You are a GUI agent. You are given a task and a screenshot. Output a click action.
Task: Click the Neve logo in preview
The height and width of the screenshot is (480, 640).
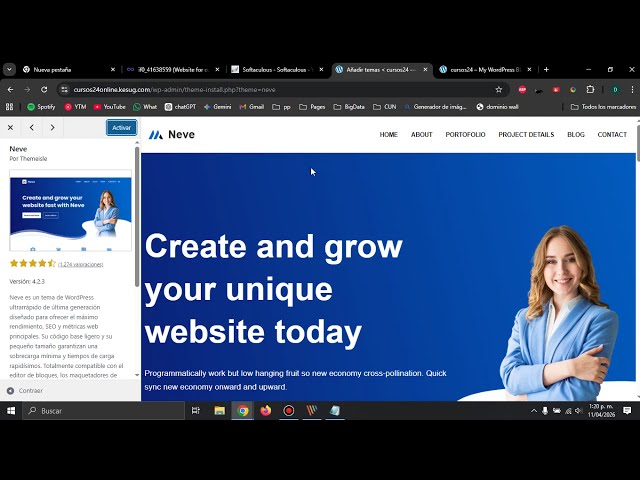(171, 135)
